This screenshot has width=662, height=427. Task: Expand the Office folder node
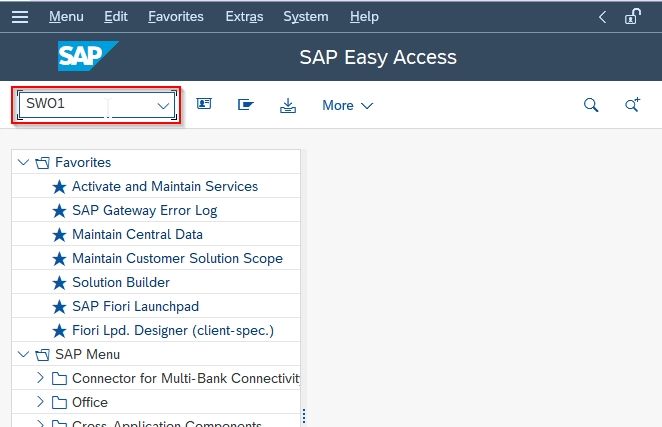(40, 402)
